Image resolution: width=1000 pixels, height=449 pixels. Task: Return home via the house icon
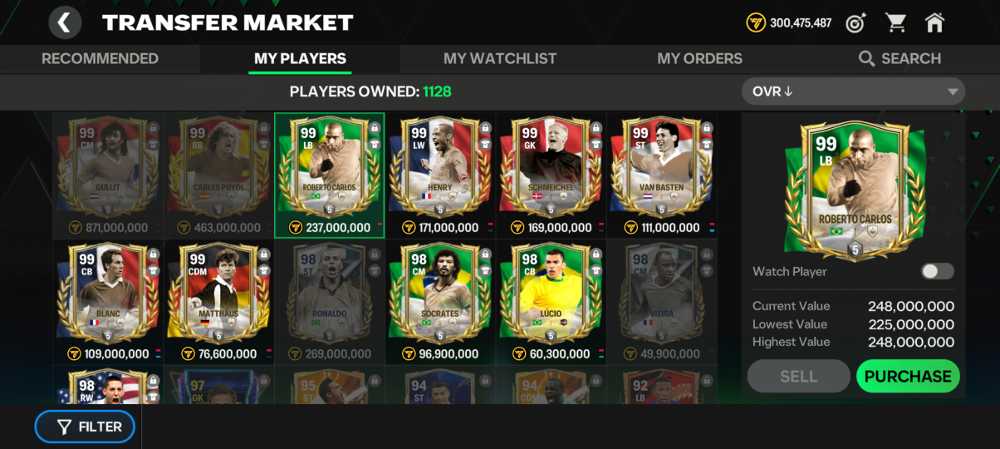[934, 23]
